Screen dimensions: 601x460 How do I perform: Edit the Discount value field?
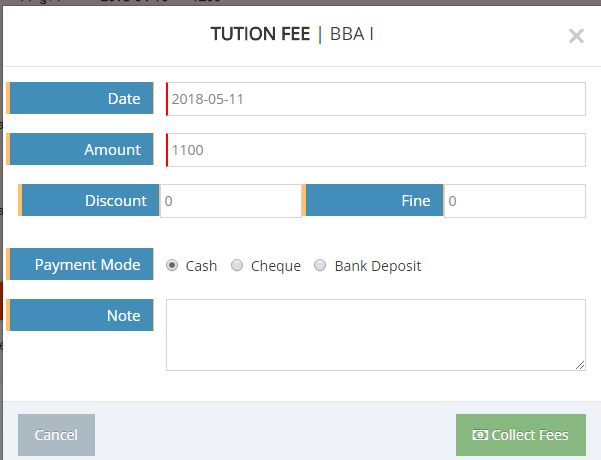(230, 201)
